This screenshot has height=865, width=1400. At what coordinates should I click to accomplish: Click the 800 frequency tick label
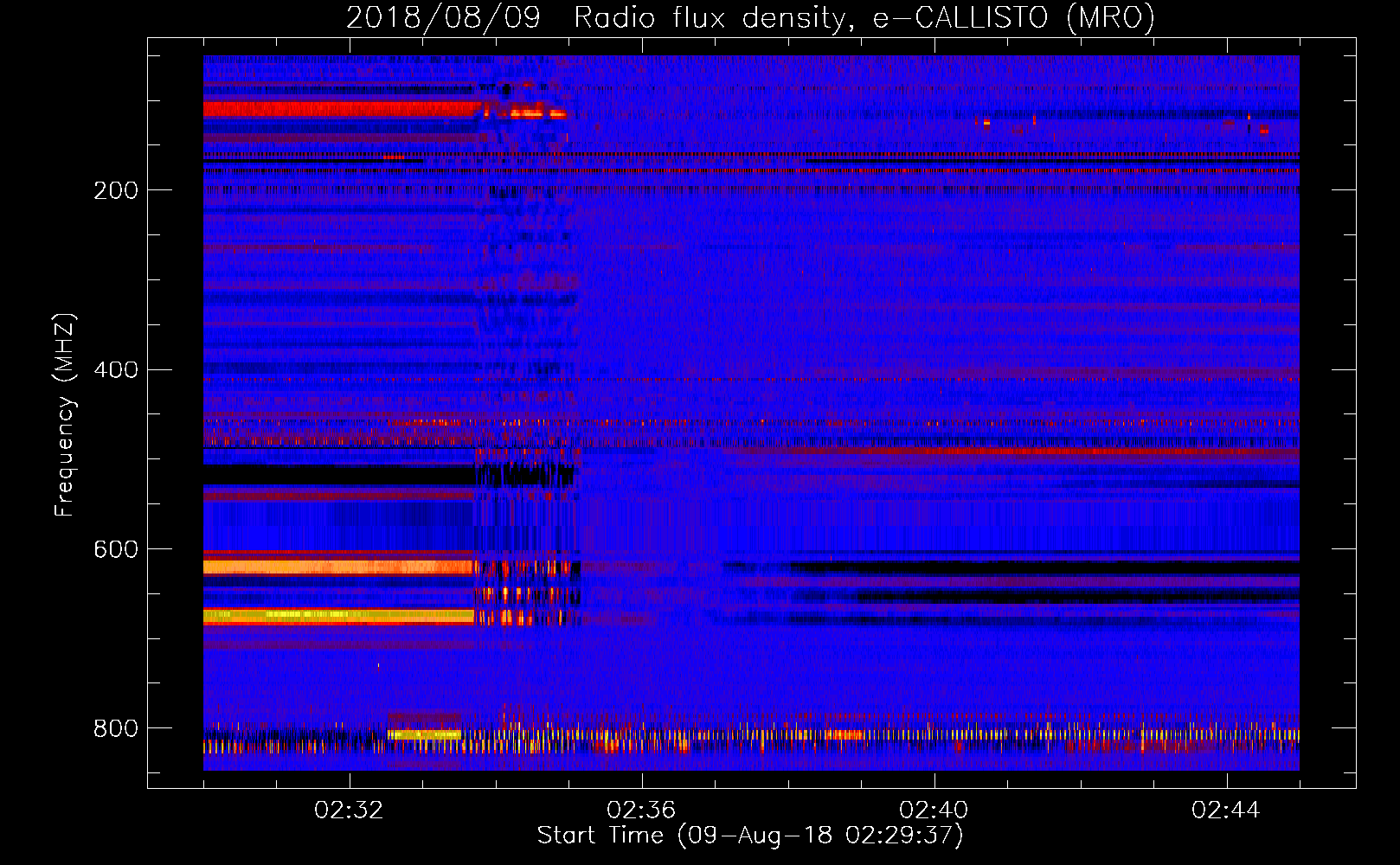click(116, 728)
